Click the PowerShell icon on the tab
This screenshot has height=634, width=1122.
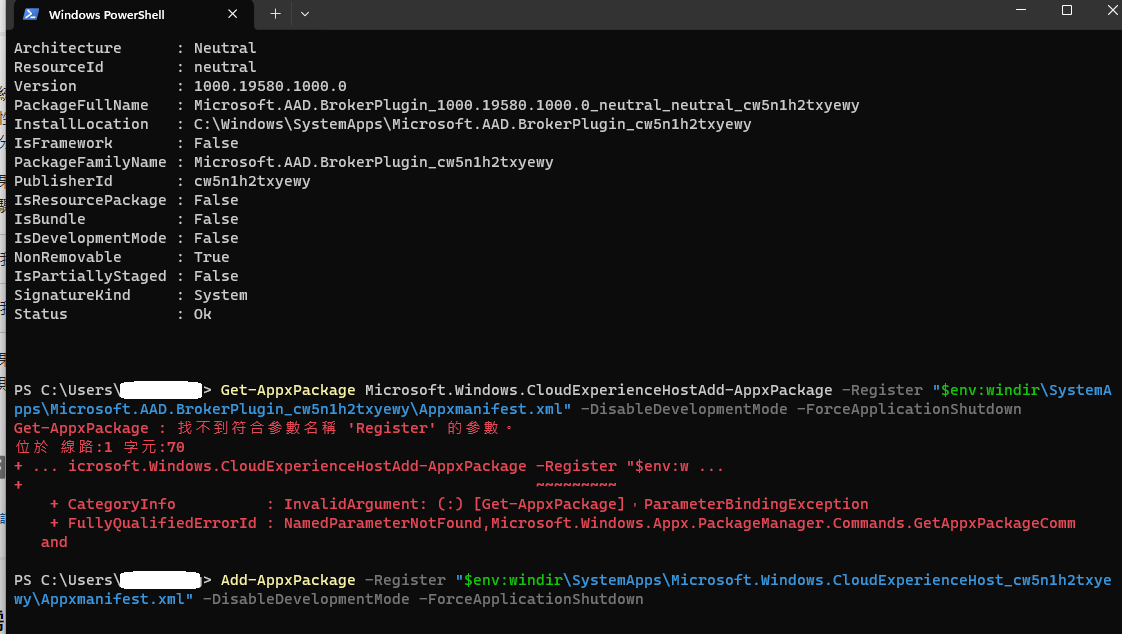pos(31,14)
